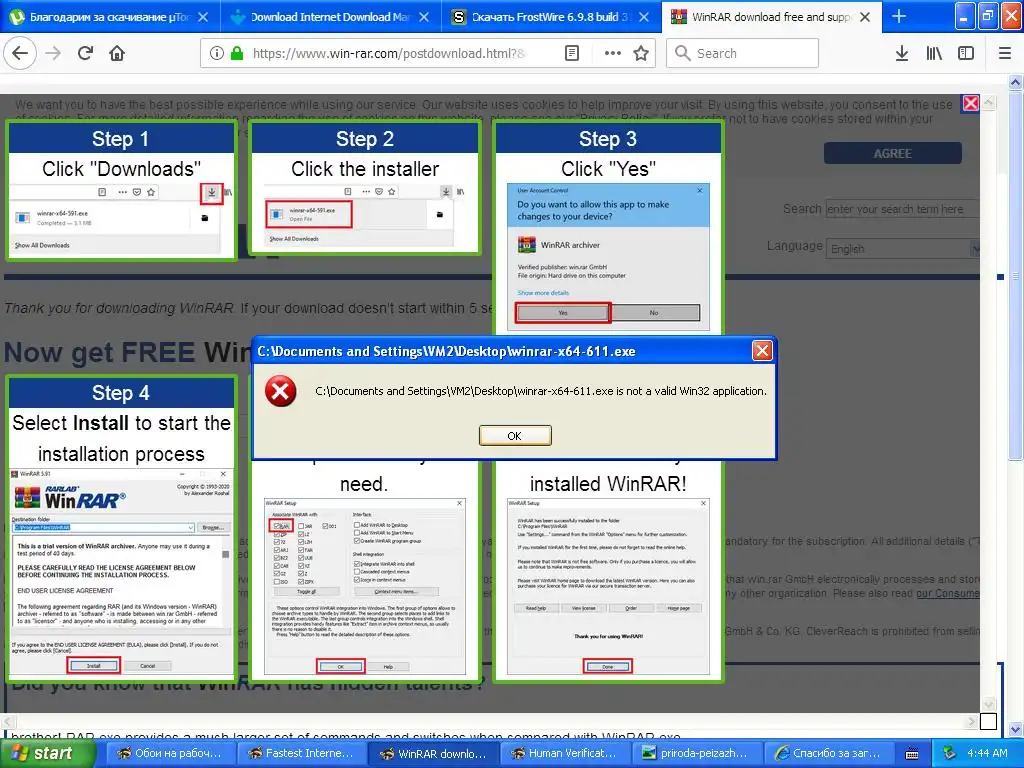Bookmark this page with the star icon
This screenshot has width=1024, height=768.
641,53
